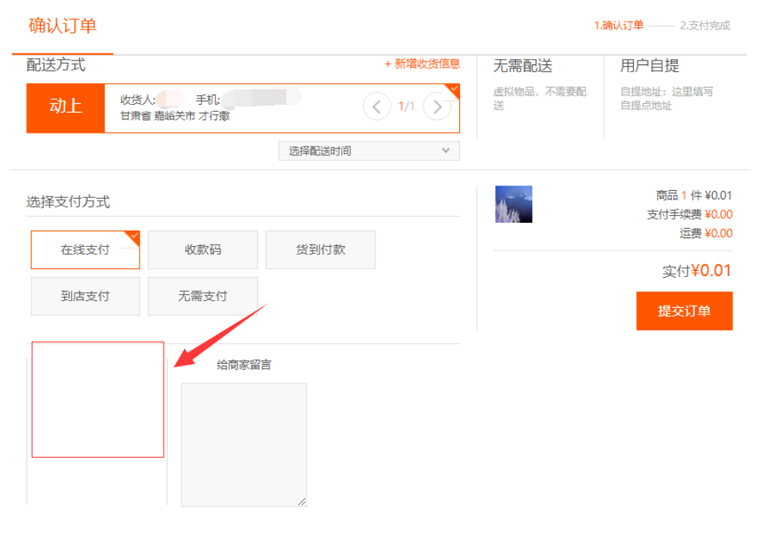Select the 无需支付 payment option
The width and height of the screenshot is (760, 543).
(202, 296)
